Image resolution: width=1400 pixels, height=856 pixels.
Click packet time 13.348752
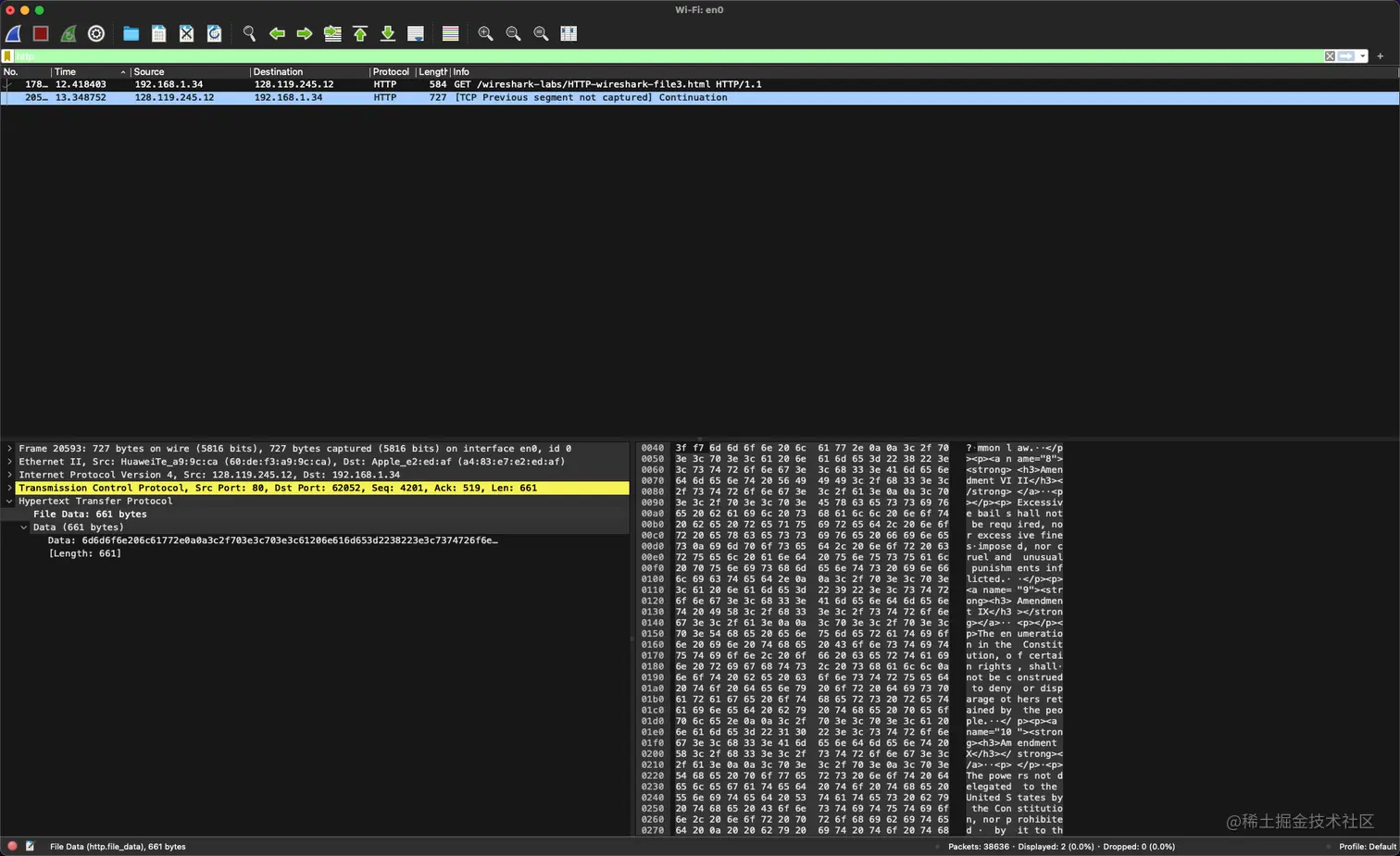point(81,97)
